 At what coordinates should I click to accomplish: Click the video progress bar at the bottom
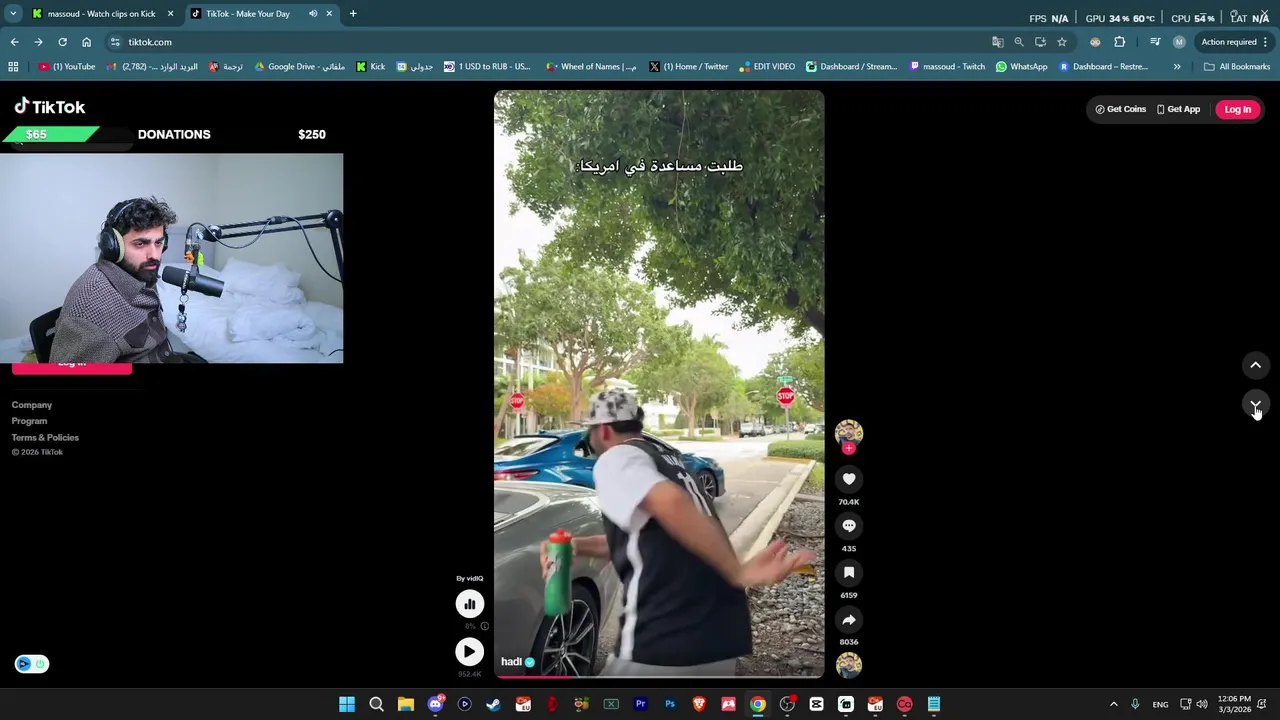(x=659, y=675)
